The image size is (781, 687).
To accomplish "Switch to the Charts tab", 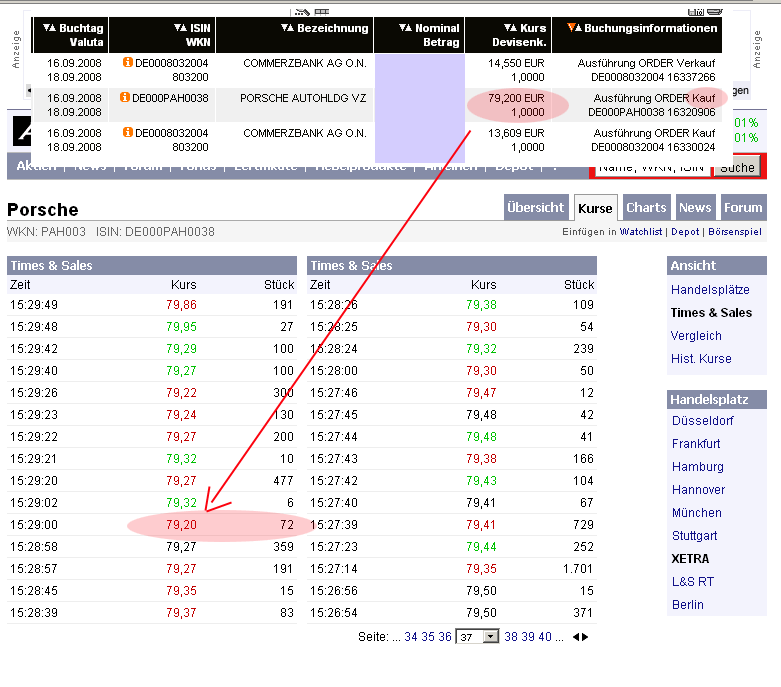I will tap(646, 207).
